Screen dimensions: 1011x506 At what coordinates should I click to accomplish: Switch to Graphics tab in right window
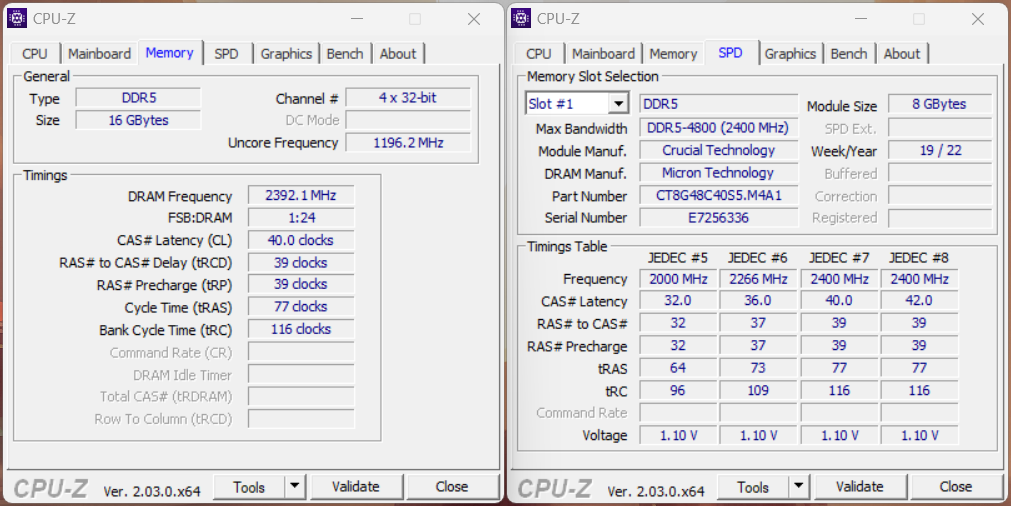(790, 54)
